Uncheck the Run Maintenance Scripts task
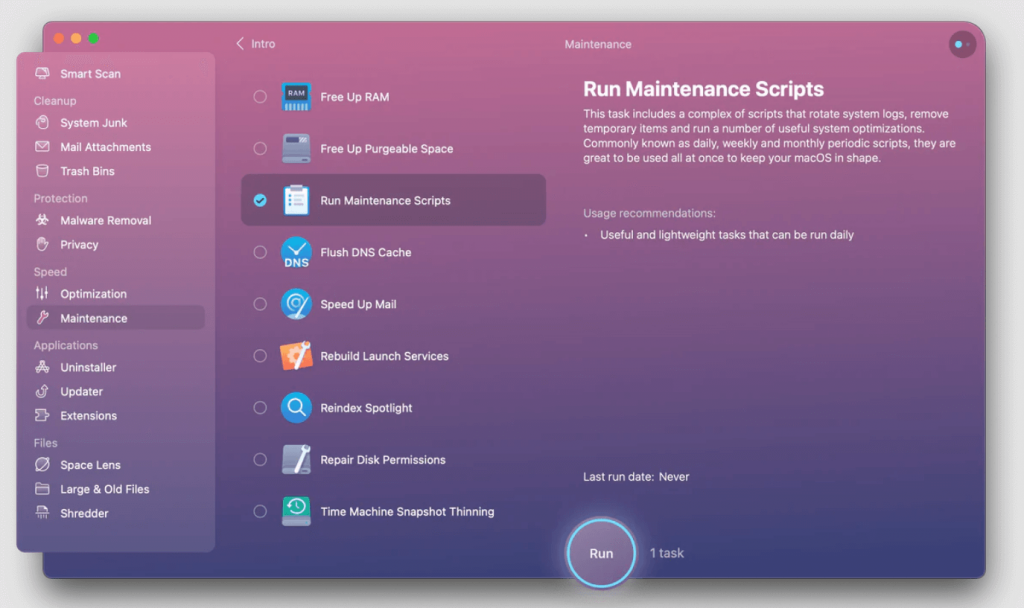The image size is (1024, 608). [260, 200]
